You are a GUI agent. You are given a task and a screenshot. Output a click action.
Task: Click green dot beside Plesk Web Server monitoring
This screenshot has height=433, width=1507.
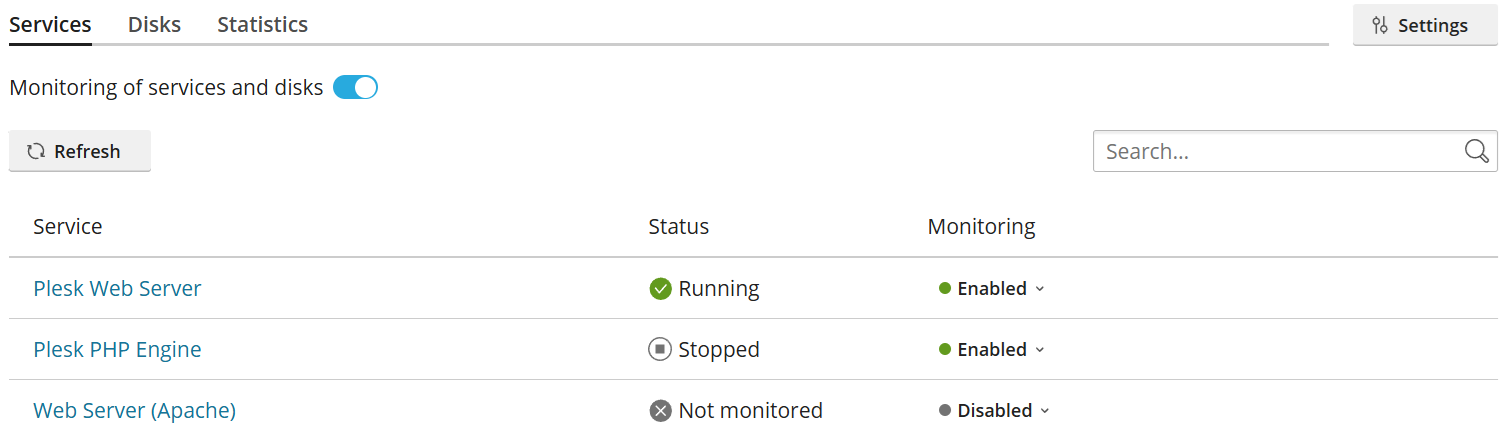pos(944,289)
